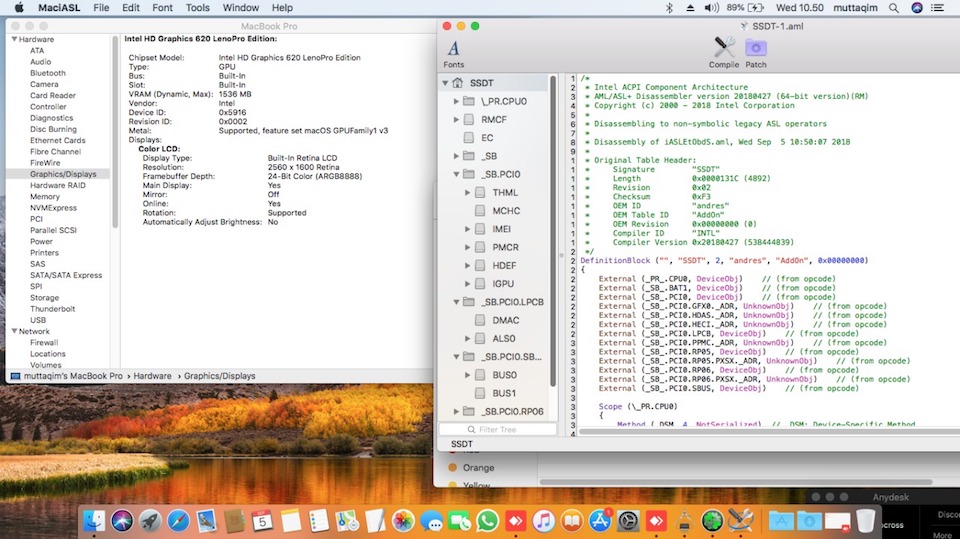This screenshot has height=539, width=960.
Task: Open the Tools menu
Action: coord(198,8)
